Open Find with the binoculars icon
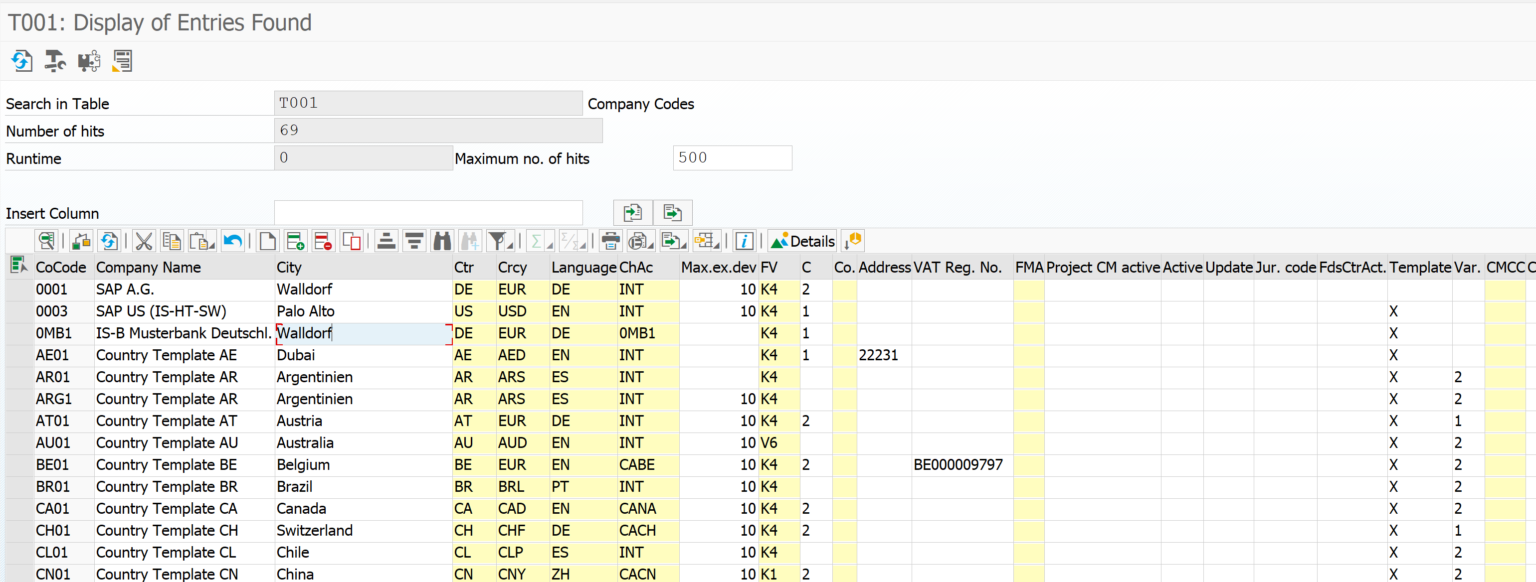The image size is (1536, 582). point(442,241)
